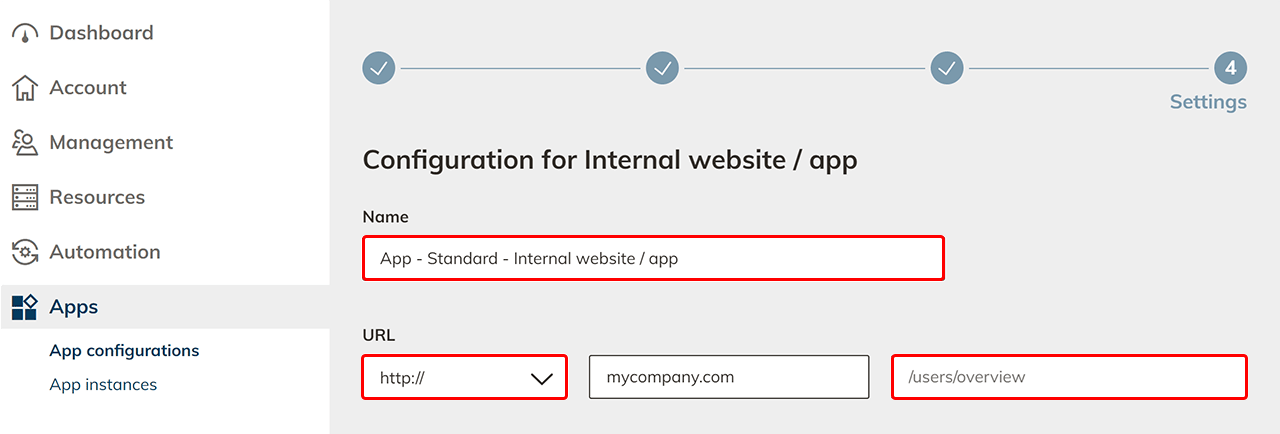
Task: Go to second completed wizard step
Action: tap(662, 68)
